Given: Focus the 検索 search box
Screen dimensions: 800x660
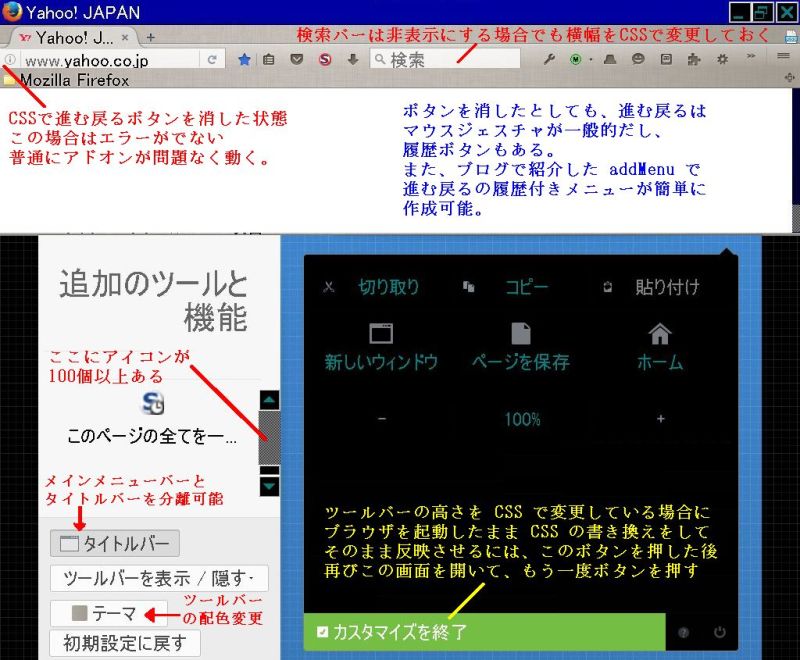Looking at the screenshot, I should pyautogui.click(x=445, y=60).
